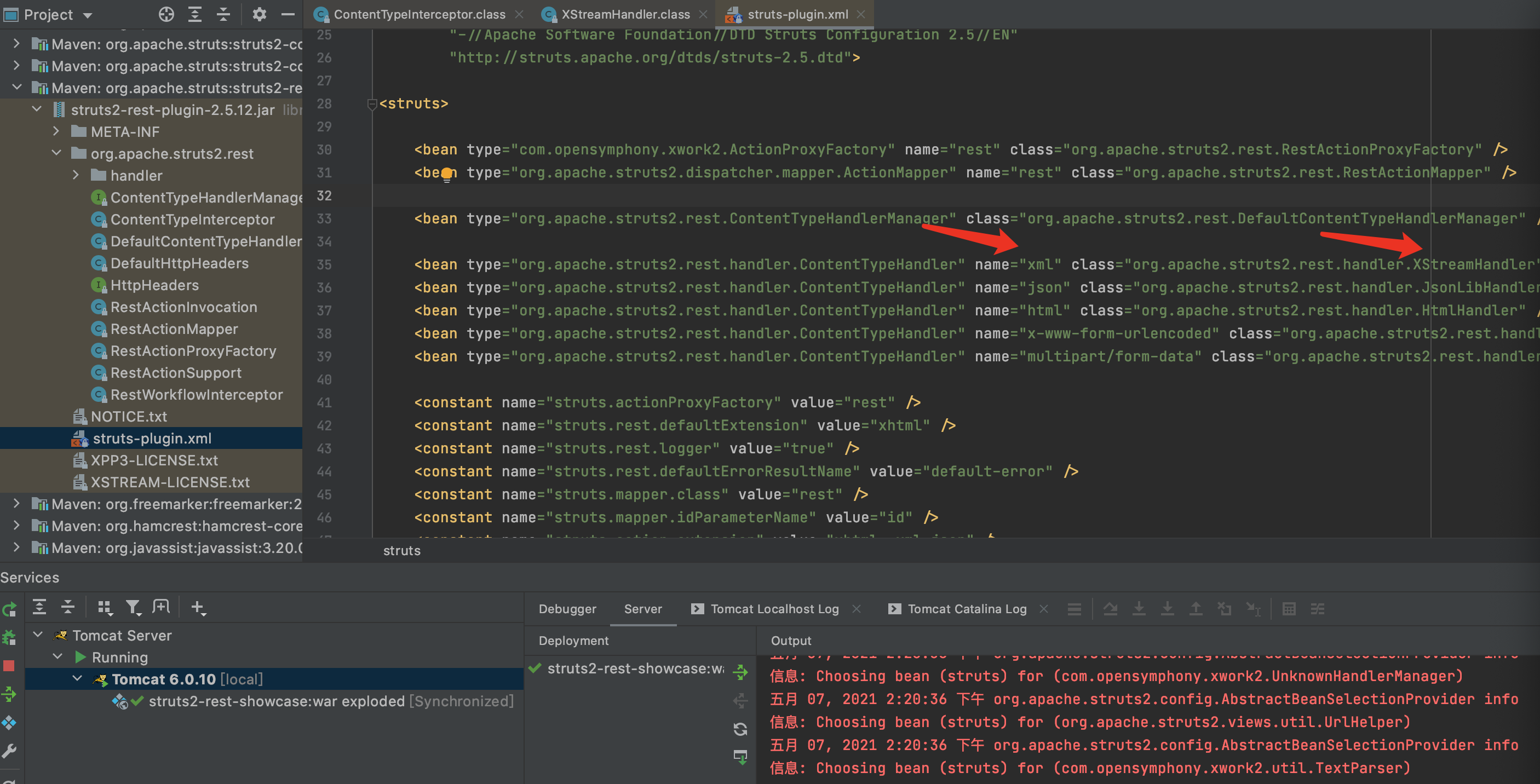Collapse the Tomcat Server node
The width and height of the screenshot is (1540, 784).
(x=38, y=635)
